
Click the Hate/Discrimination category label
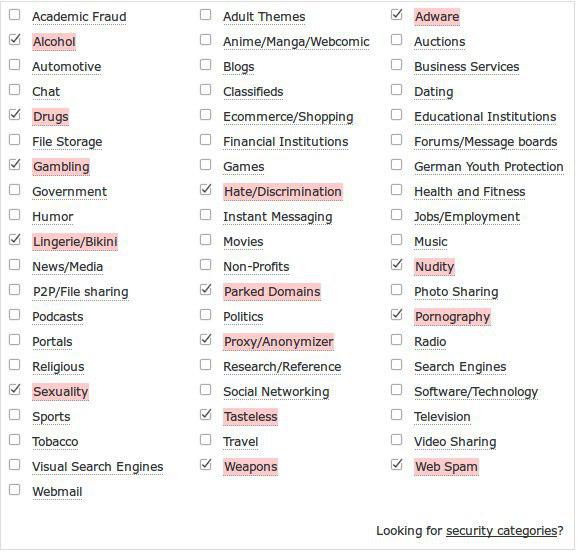(283, 192)
